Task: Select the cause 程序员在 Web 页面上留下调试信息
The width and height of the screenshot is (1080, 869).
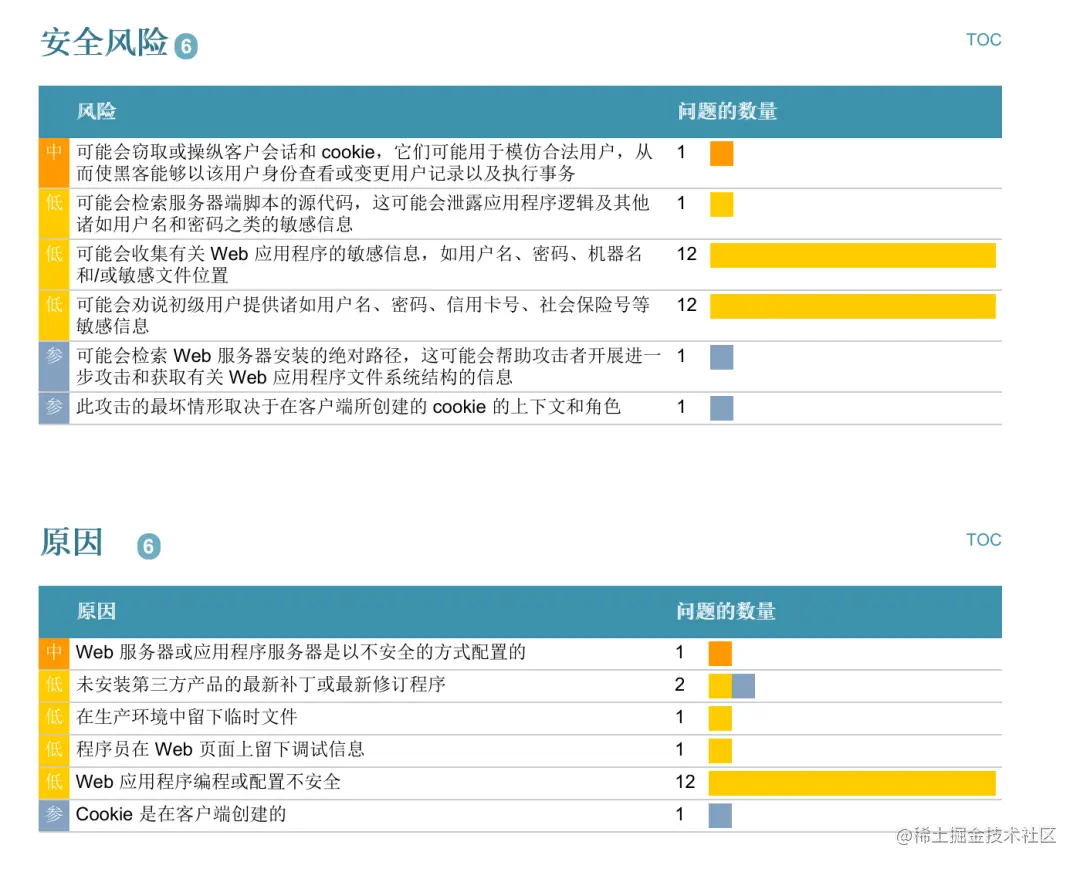Action: click(220, 749)
